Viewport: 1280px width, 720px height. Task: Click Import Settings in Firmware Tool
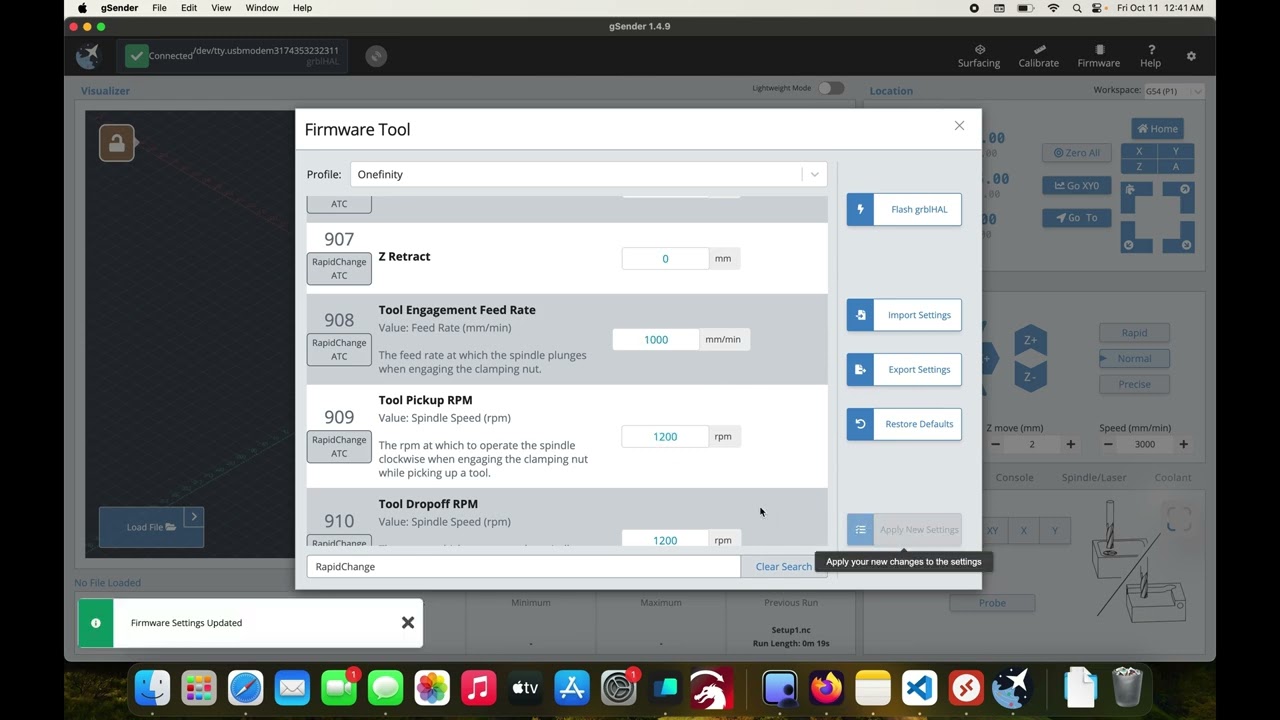(x=904, y=315)
